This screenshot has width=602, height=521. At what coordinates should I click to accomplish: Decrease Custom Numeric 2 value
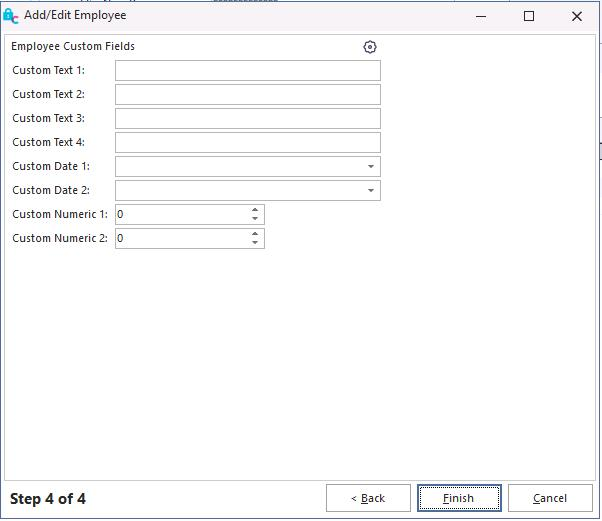255,243
